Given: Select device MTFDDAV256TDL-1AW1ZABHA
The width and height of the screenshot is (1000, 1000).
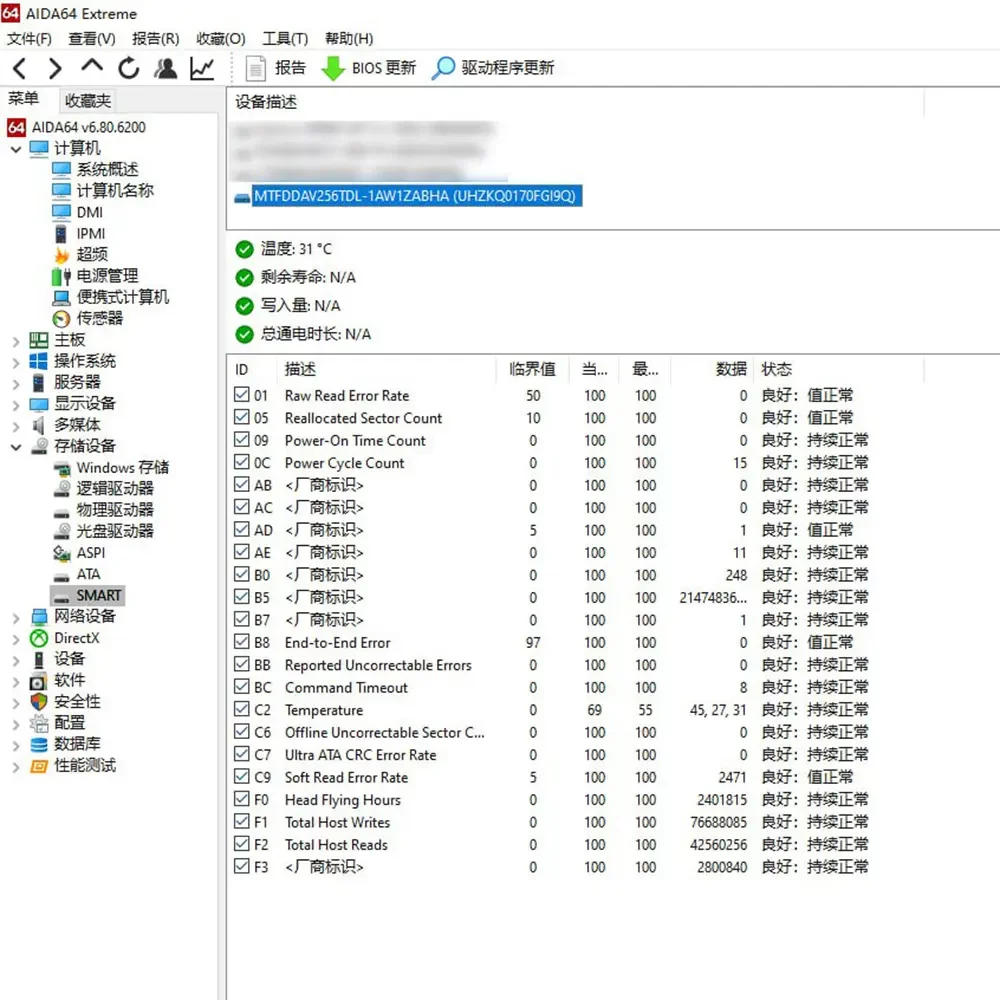Looking at the screenshot, I should [x=415, y=195].
